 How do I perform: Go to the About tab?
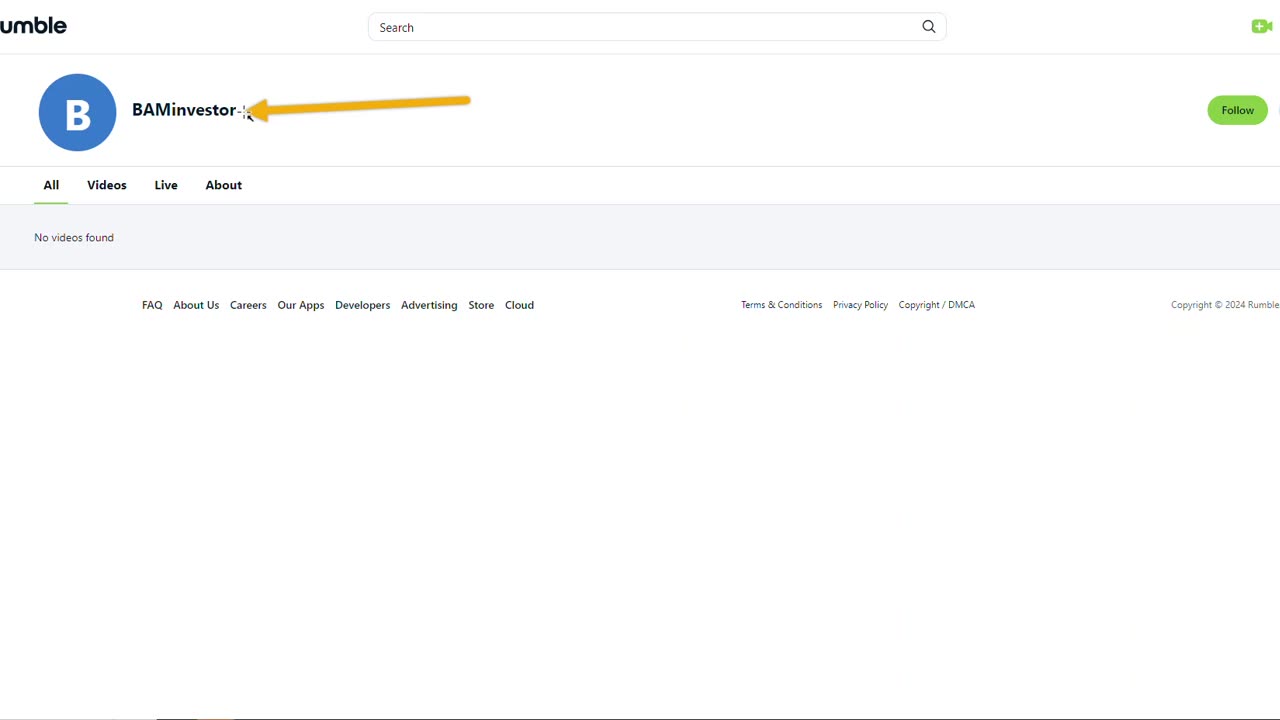coord(224,185)
